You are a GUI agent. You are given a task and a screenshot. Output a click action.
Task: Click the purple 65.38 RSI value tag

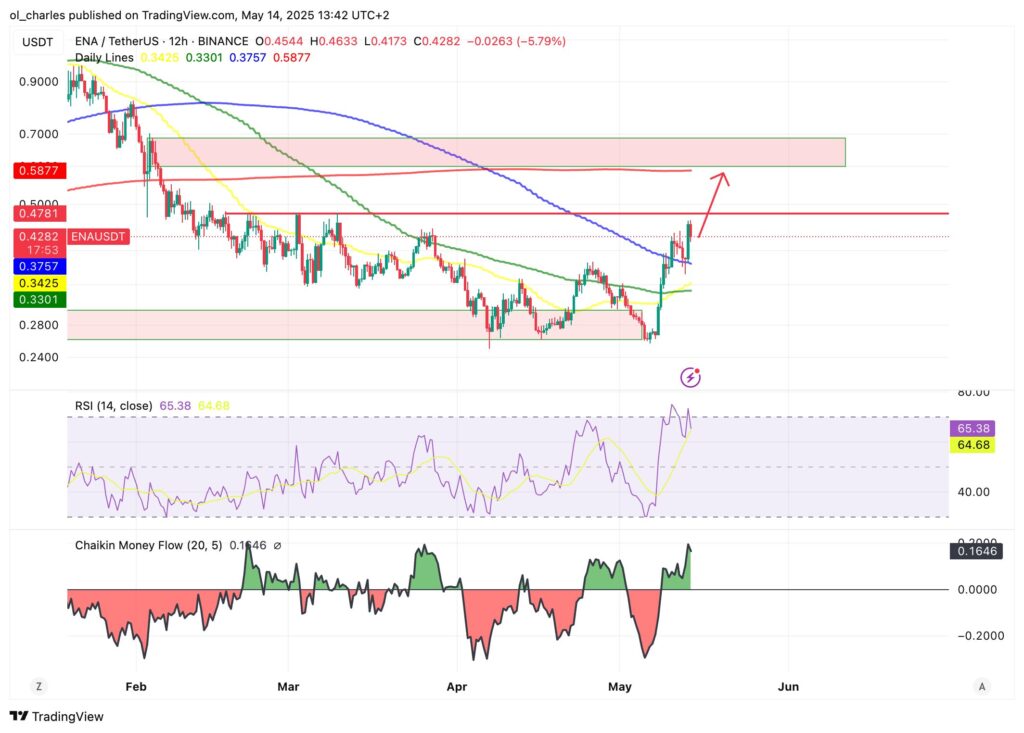point(971,428)
